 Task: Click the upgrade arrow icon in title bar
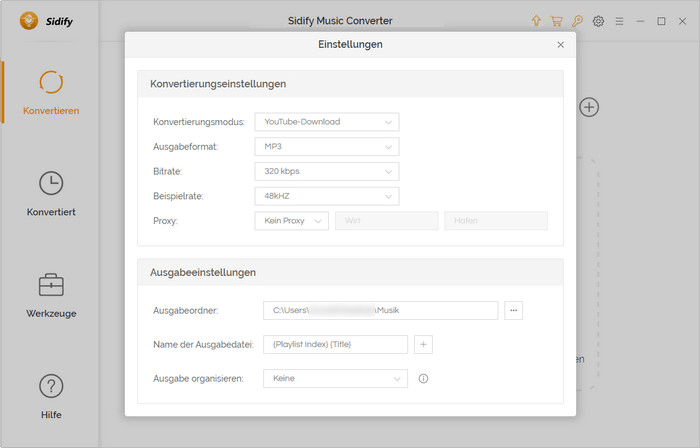[536, 21]
